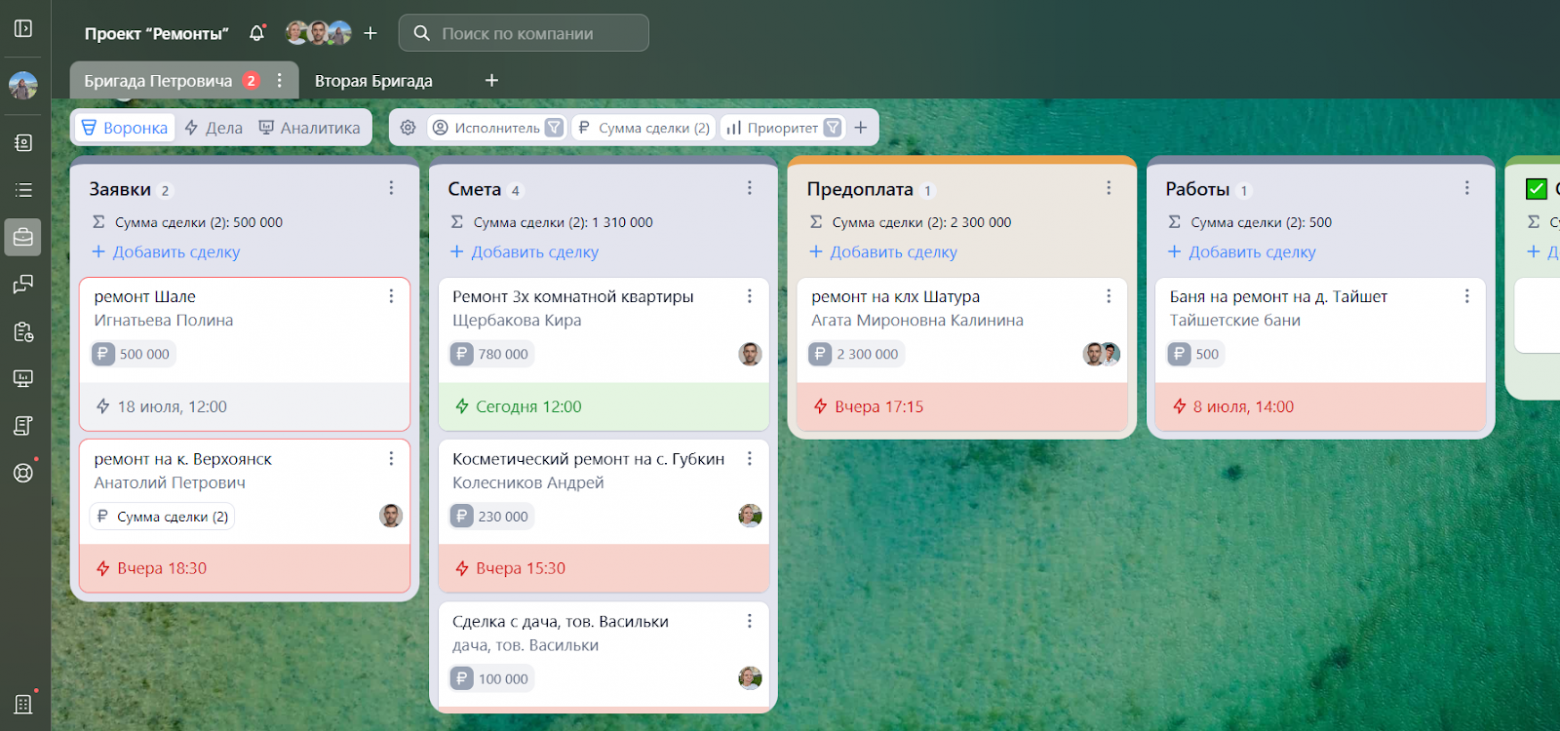
Task: Toggle the Исполнитель filter
Action: pyautogui.click(x=554, y=128)
